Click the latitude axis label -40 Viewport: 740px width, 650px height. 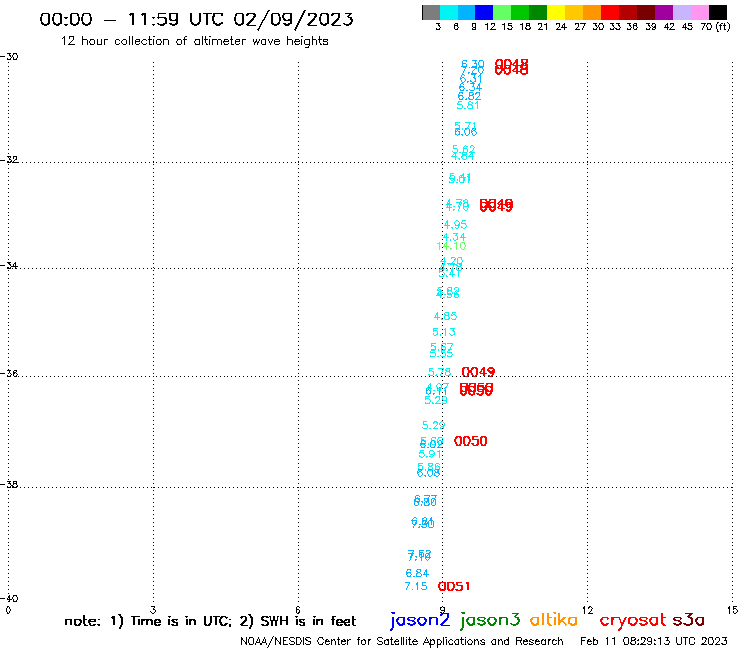pyautogui.click(x=9, y=599)
